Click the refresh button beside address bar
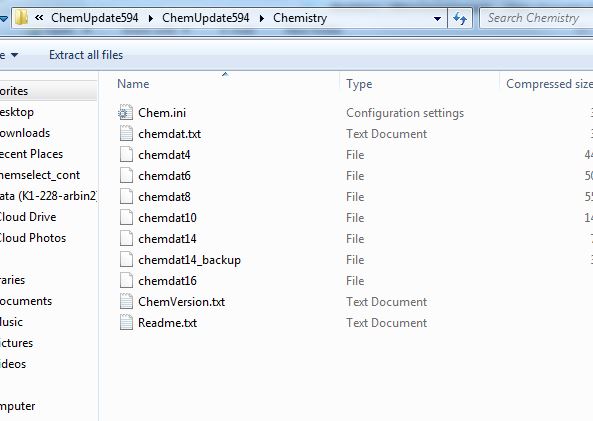593x421 pixels. click(459, 18)
